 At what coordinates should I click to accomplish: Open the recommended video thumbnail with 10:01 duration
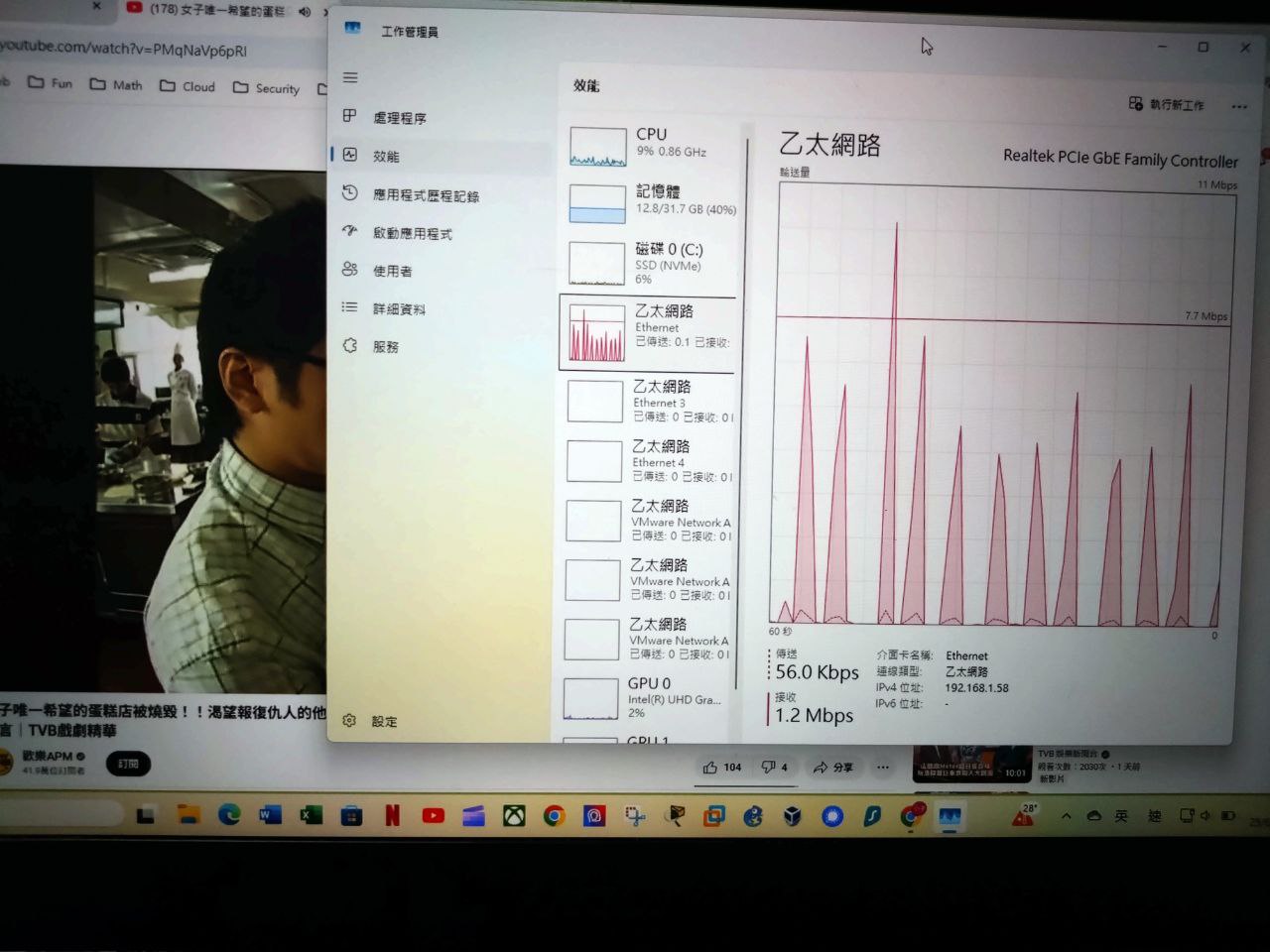(971, 764)
